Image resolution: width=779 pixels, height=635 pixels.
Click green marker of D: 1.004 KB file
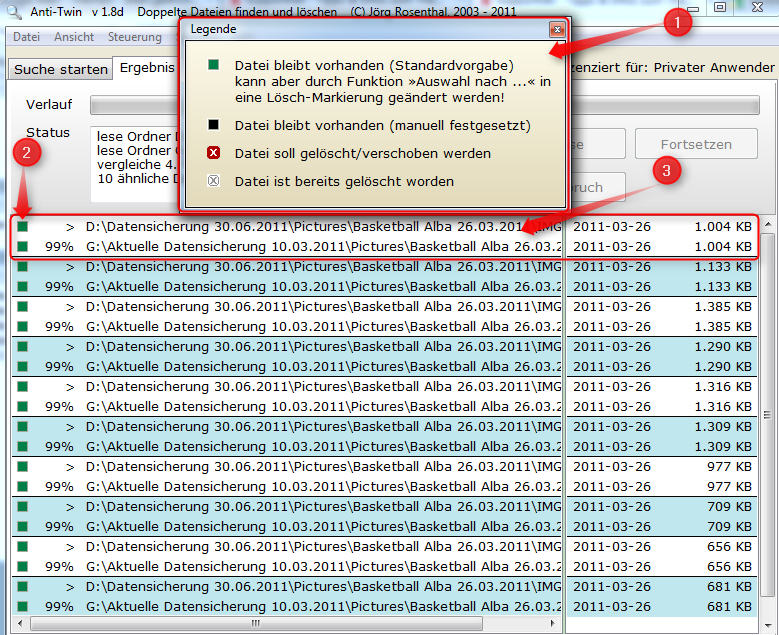click(22, 227)
